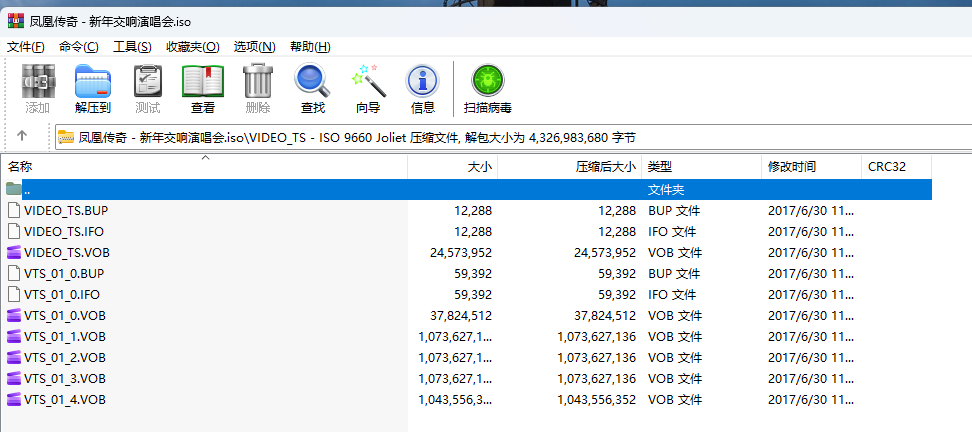Click the archive path address field

513,138
